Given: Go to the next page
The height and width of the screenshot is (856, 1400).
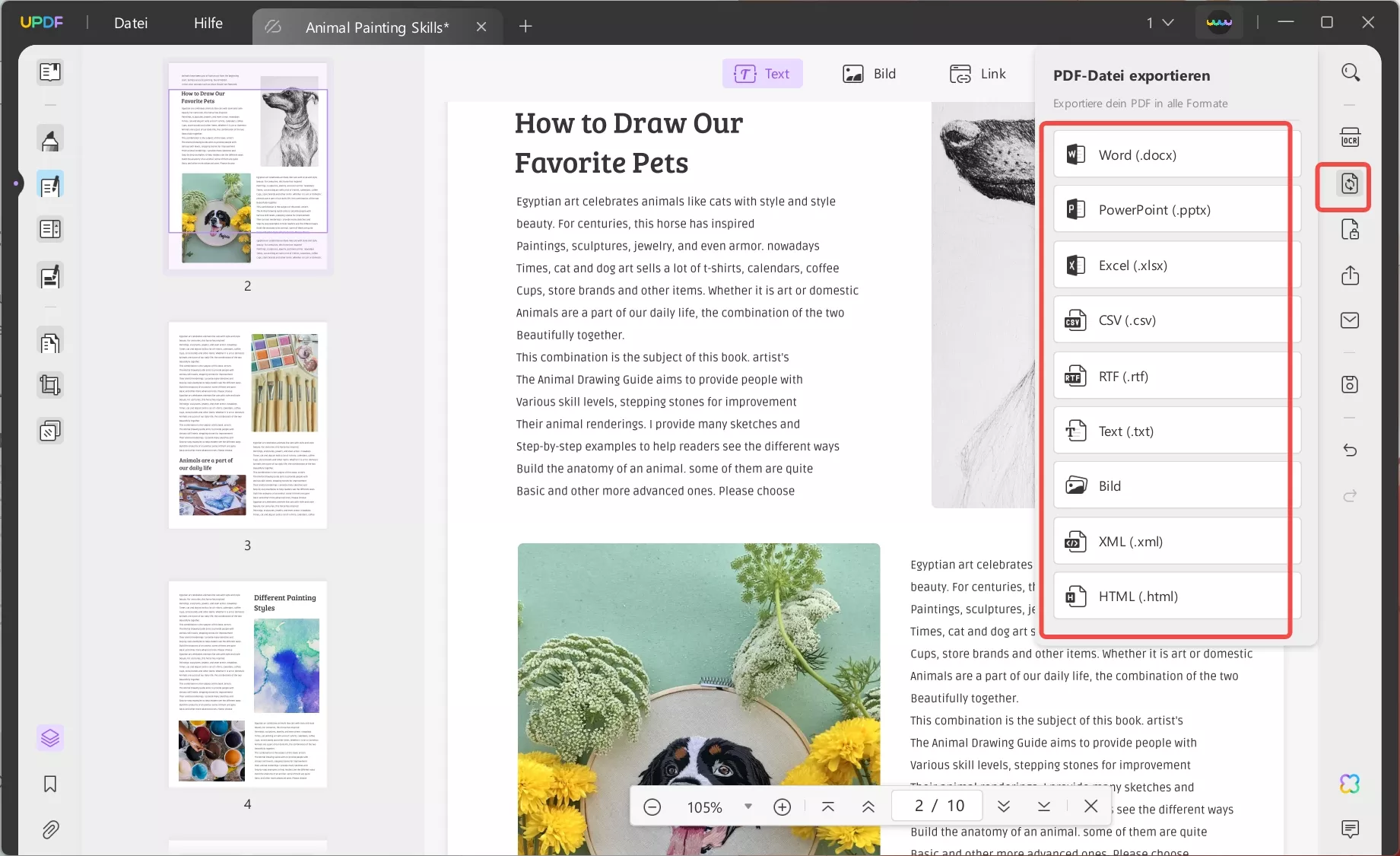Looking at the screenshot, I should click(1004, 807).
